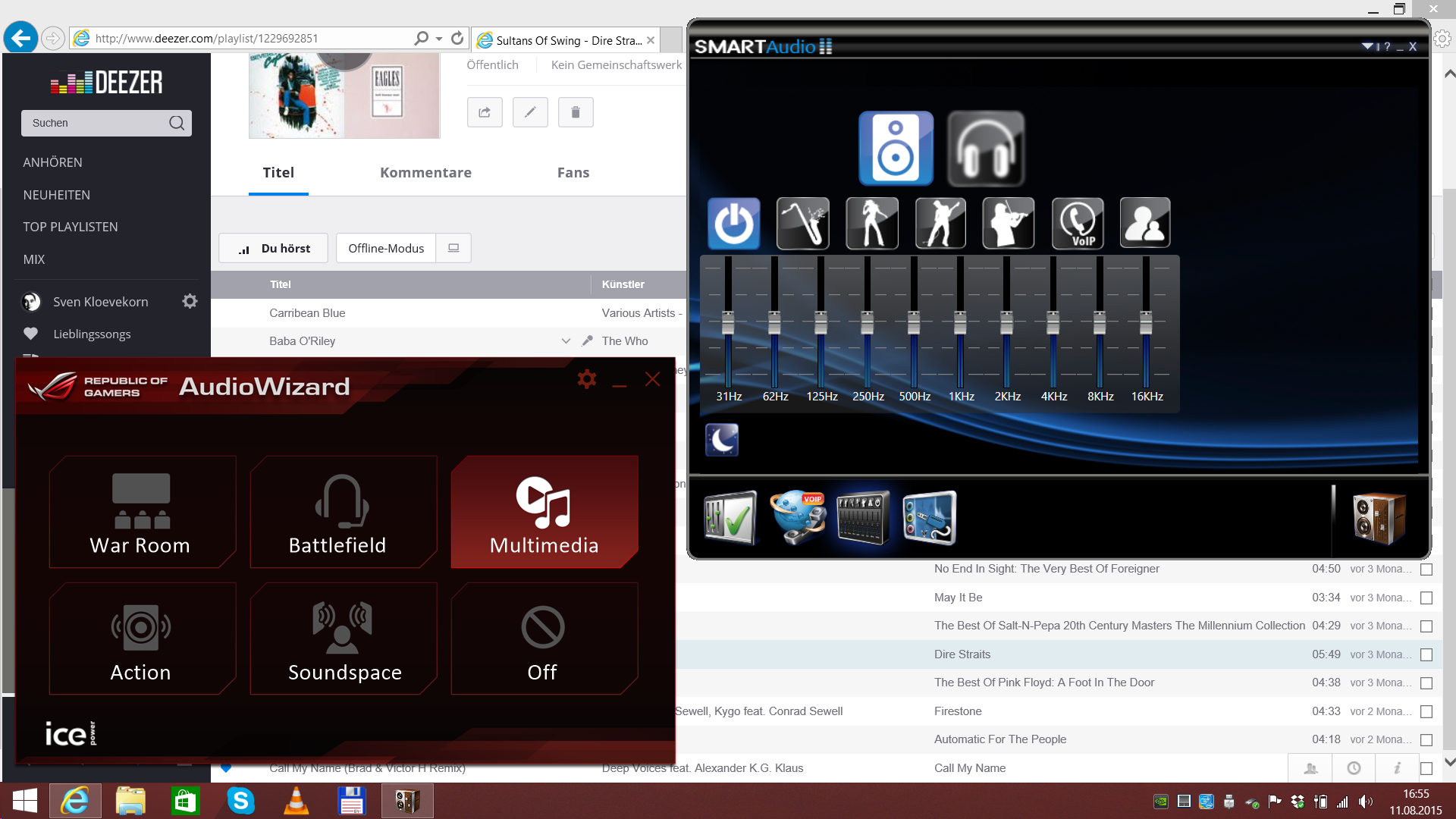This screenshot has width=1456, height=819.
Task: Switch to the Kommentare tab
Action: pyautogui.click(x=425, y=173)
